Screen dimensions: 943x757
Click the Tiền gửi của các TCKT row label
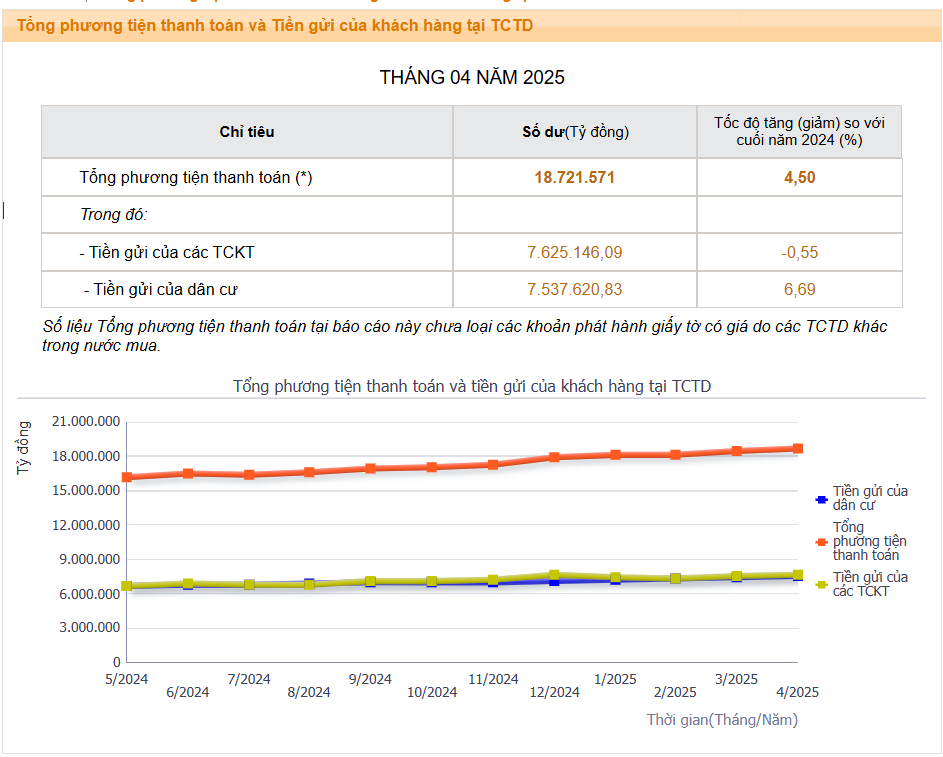coord(167,252)
